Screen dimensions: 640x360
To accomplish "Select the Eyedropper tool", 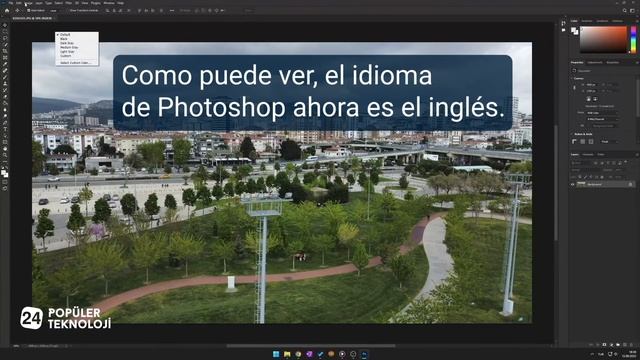I will [x=5, y=64].
